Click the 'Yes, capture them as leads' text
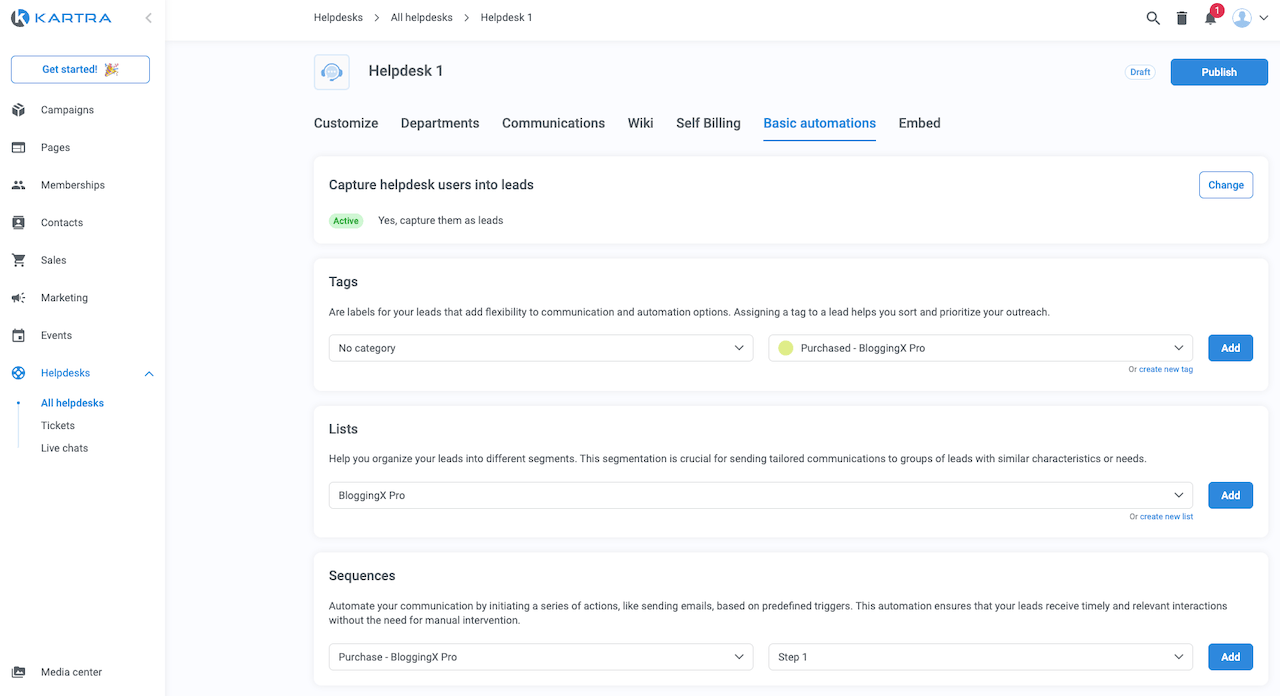1280x696 pixels. click(440, 220)
